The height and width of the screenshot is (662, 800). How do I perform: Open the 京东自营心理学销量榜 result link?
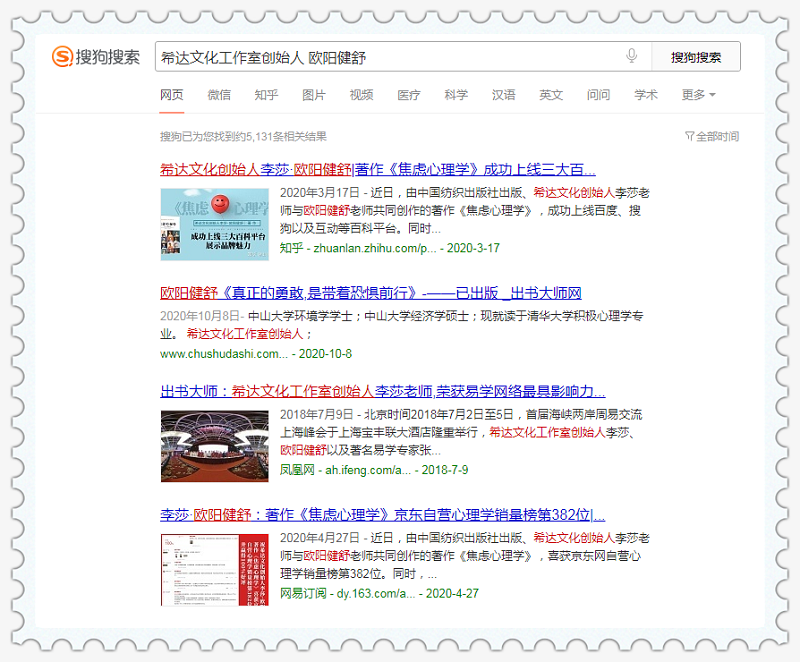click(382, 515)
